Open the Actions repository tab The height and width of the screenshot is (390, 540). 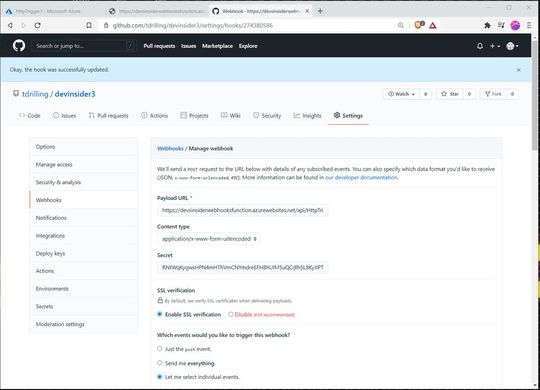[155, 115]
